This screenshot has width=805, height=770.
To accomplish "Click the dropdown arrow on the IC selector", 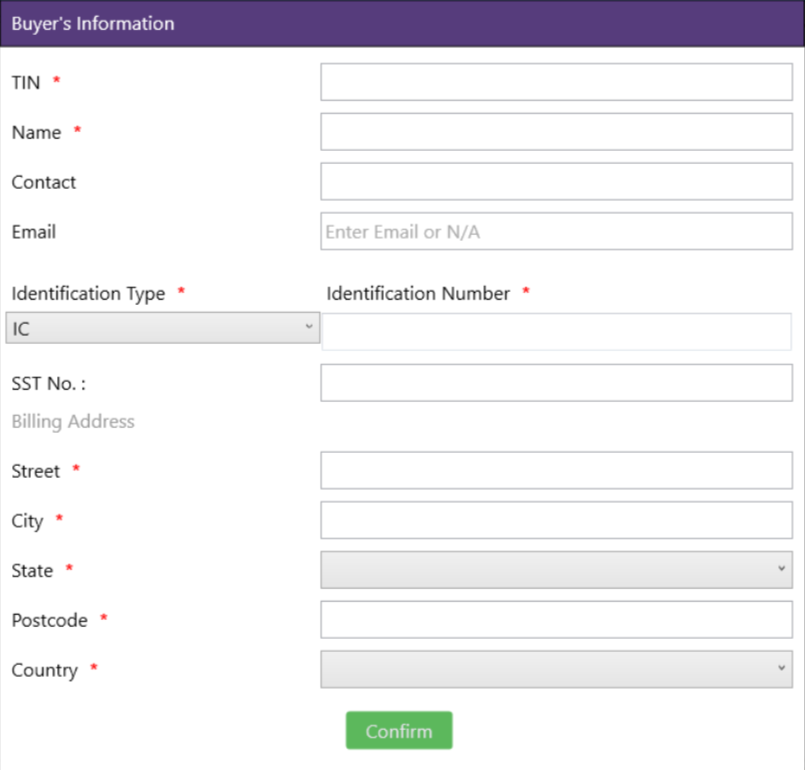I will coord(308,327).
